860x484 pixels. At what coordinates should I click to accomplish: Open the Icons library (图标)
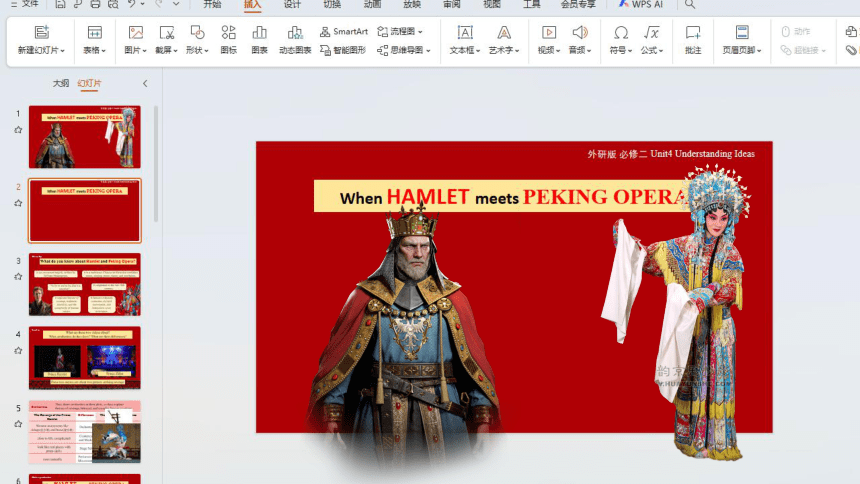229,40
